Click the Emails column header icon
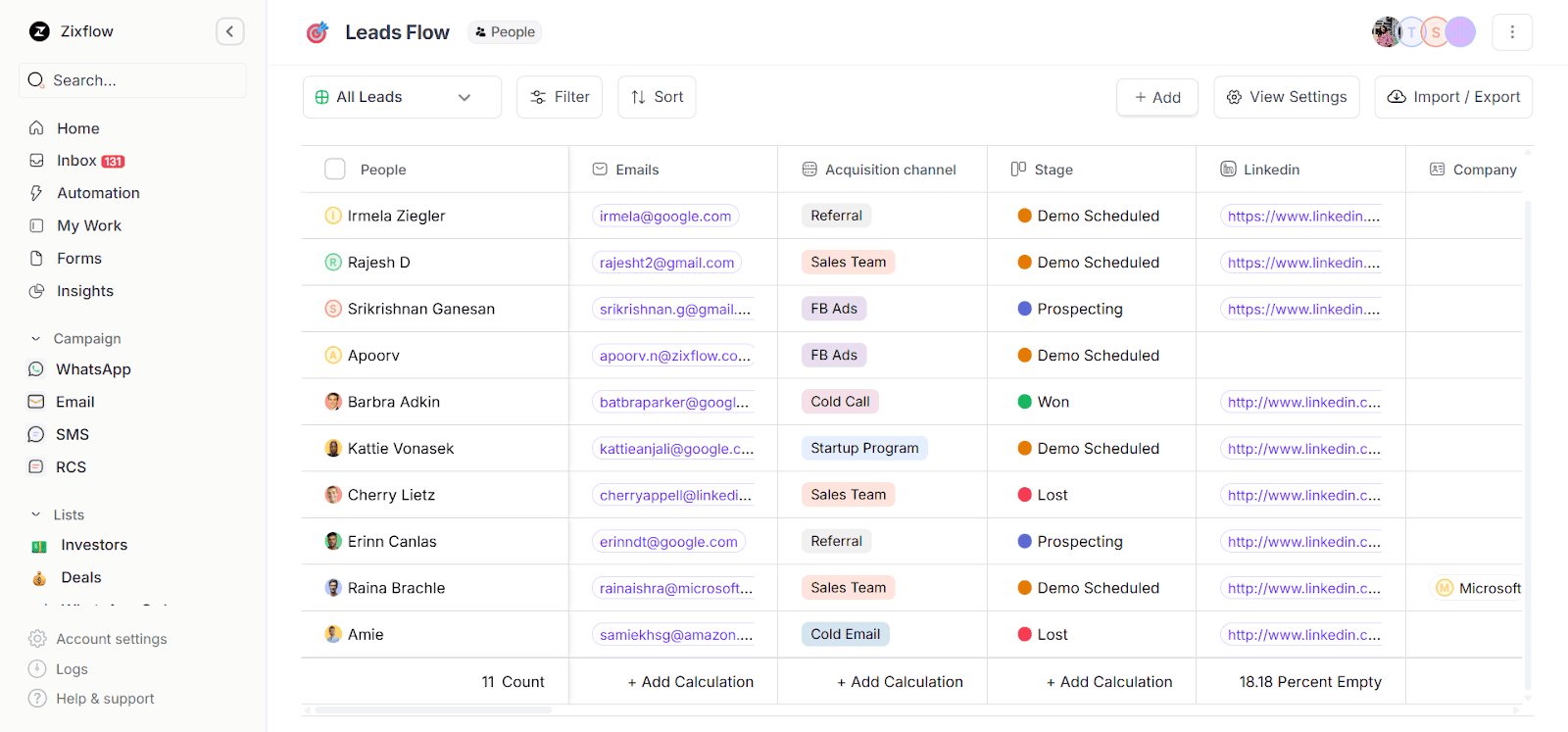 [600, 170]
